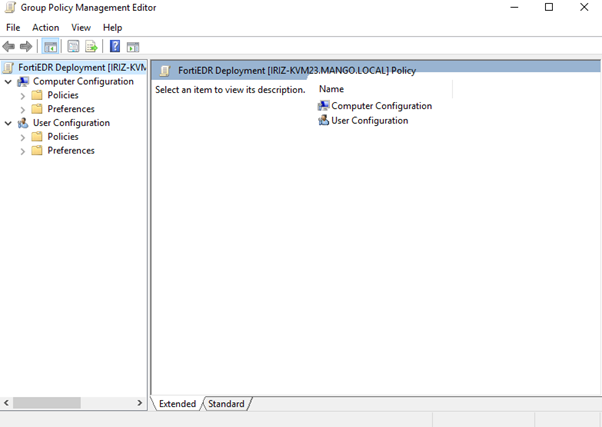The width and height of the screenshot is (602, 427).
Task: Click the Computer Configuration icon in tree
Action: (x=23, y=81)
